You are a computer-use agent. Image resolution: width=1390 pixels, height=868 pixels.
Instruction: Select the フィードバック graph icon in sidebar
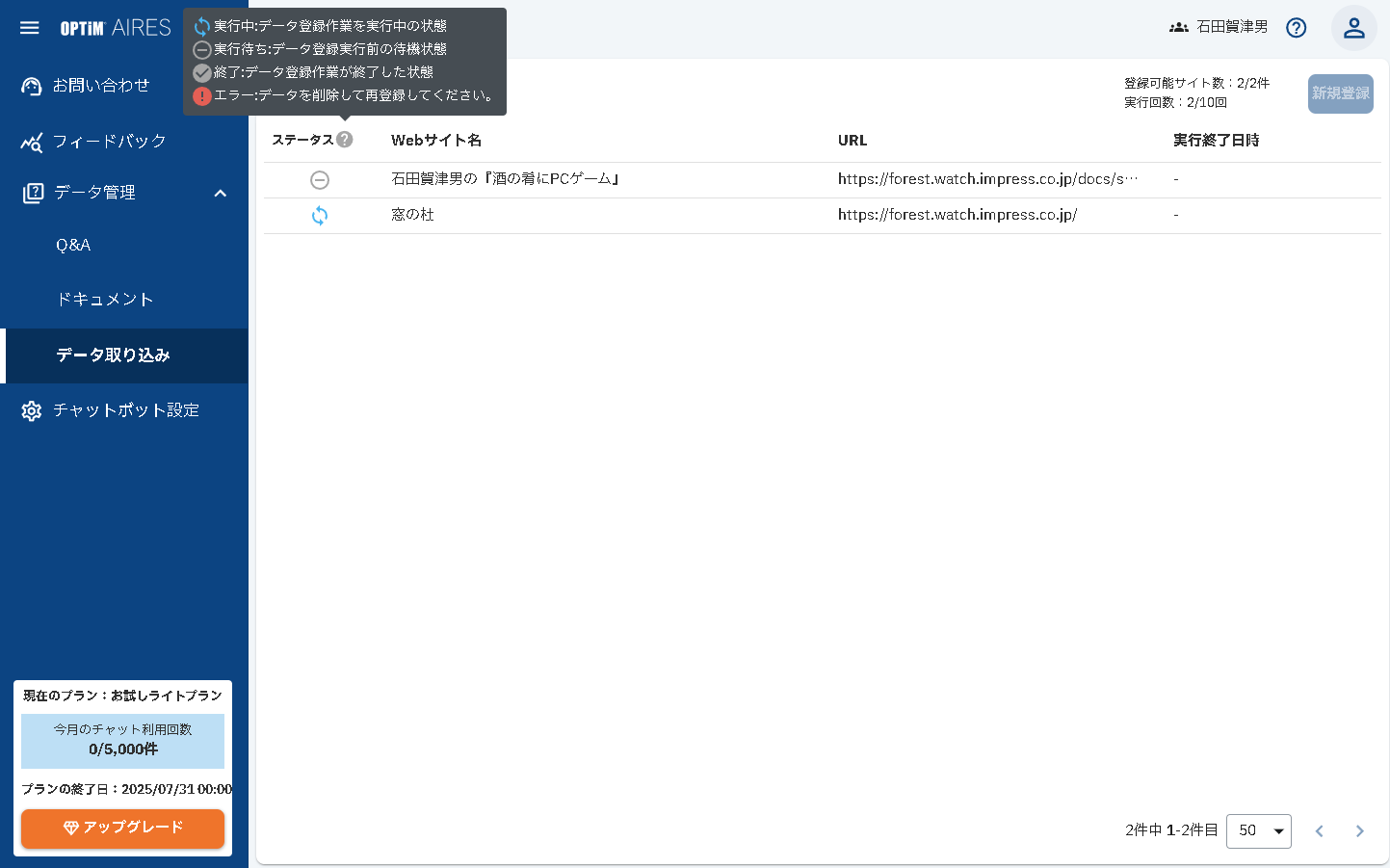(31, 142)
